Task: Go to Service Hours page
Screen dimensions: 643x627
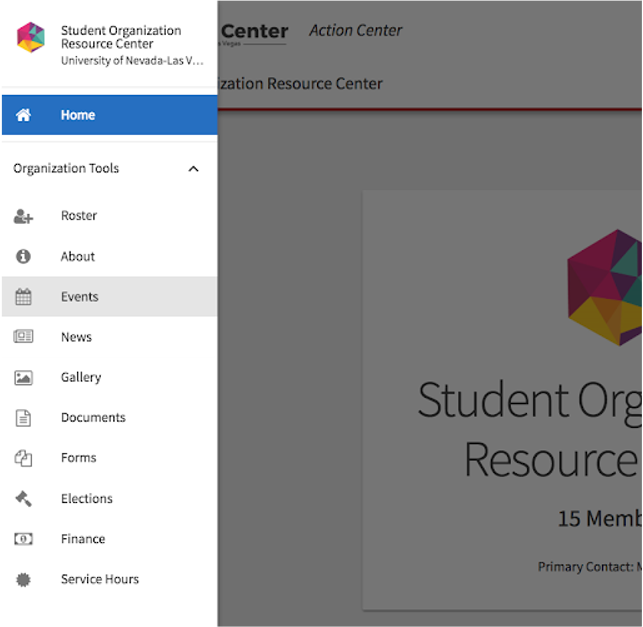Action: (100, 579)
